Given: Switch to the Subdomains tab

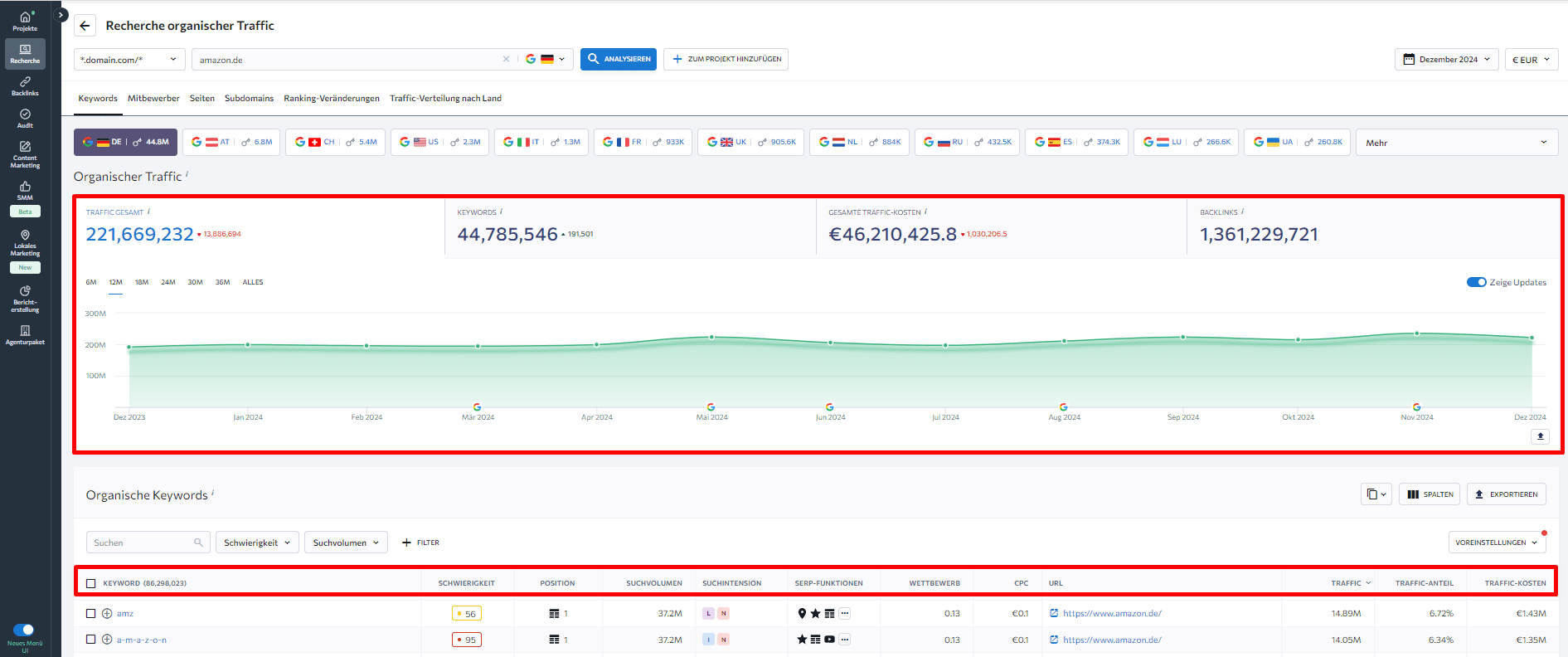Looking at the screenshot, I should coord(249,98).
